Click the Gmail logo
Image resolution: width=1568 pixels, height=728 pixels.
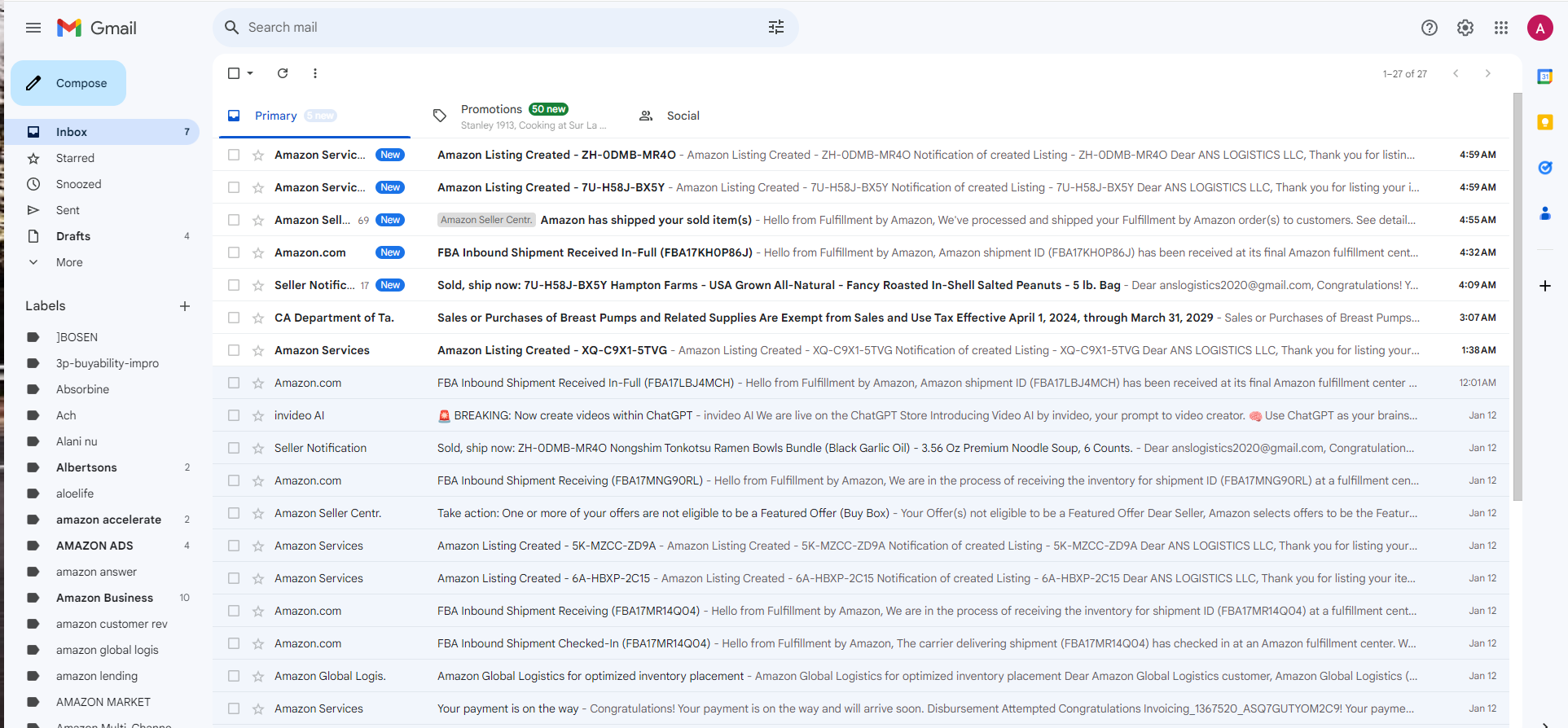pos(97,28)
